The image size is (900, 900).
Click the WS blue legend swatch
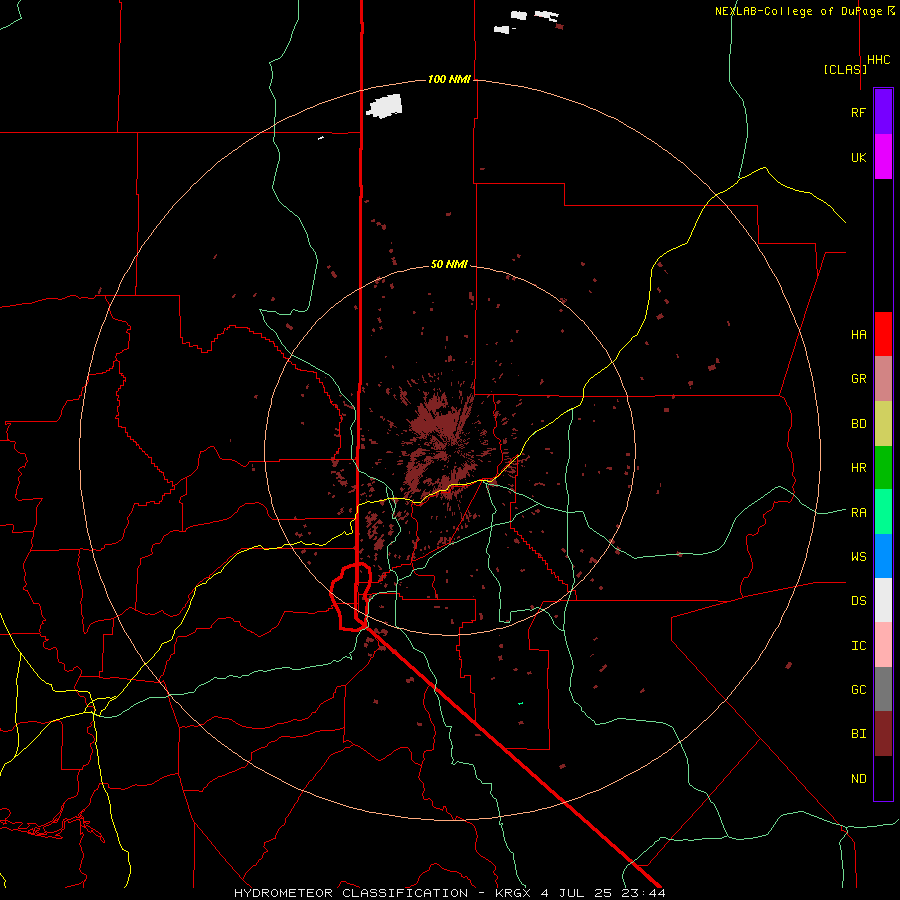point(883,556)
